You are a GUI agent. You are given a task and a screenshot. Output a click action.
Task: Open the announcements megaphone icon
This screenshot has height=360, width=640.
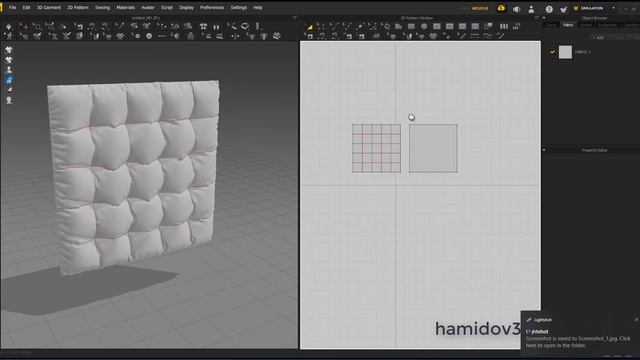tap(516, 8)
